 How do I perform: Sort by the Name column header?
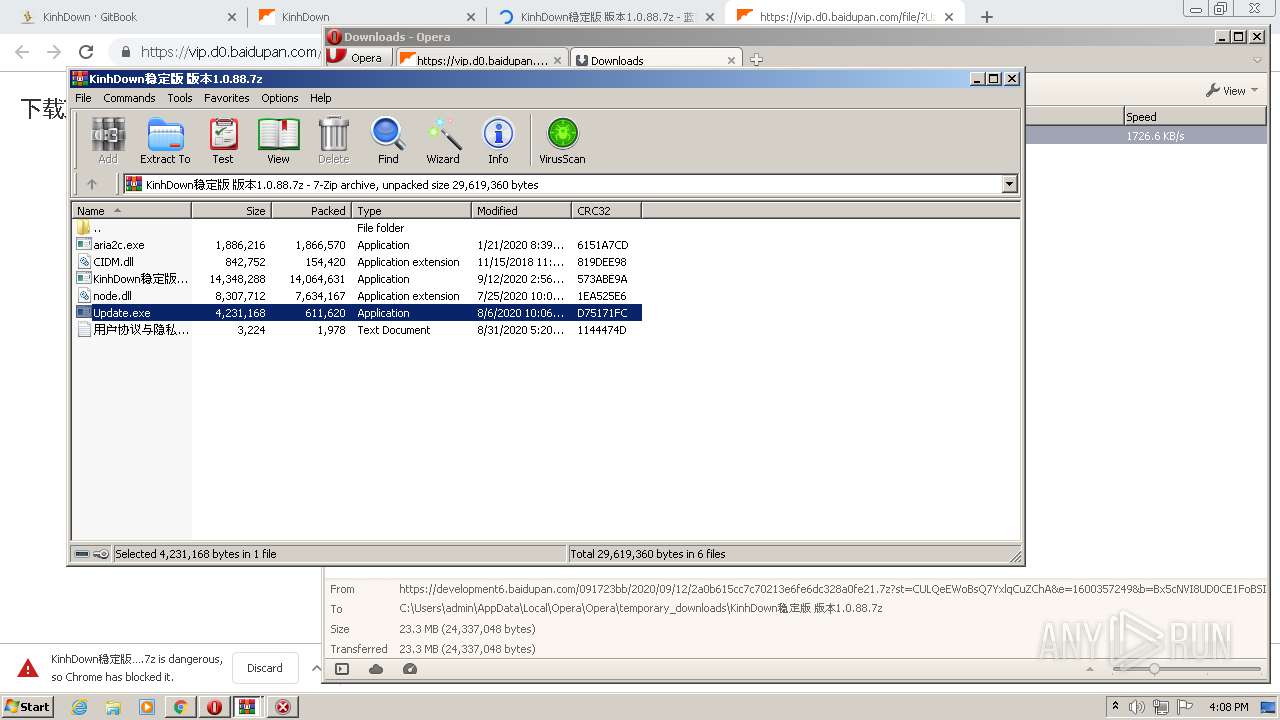click(x=131, y=210)
